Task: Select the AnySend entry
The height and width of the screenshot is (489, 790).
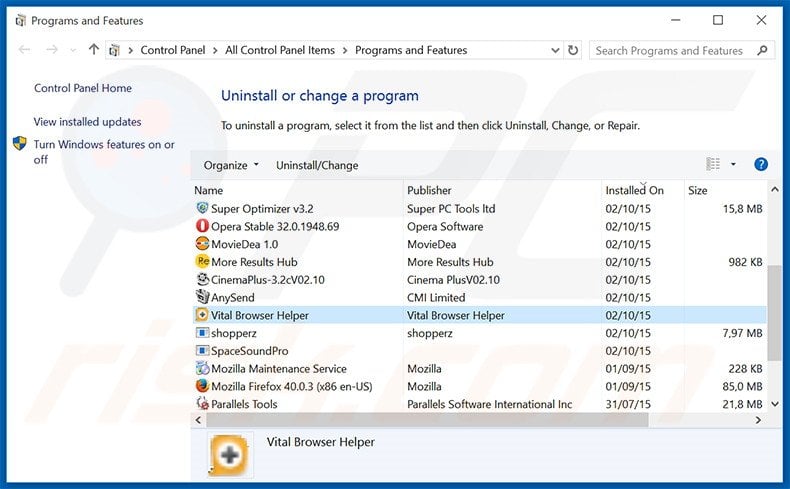Action: (x=479, y=297)
